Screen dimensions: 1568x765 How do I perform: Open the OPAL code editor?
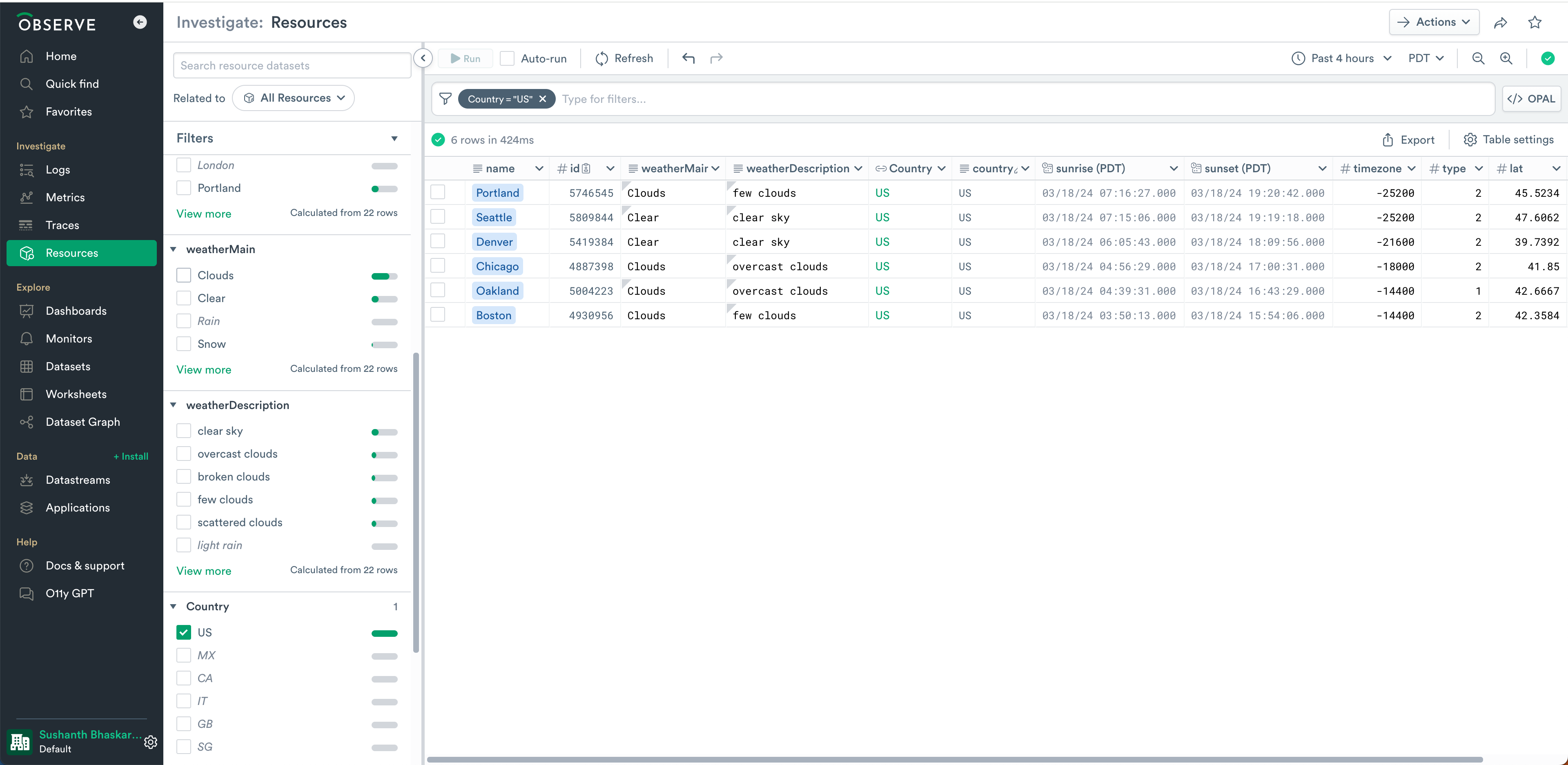click(x=1532, y=99)
